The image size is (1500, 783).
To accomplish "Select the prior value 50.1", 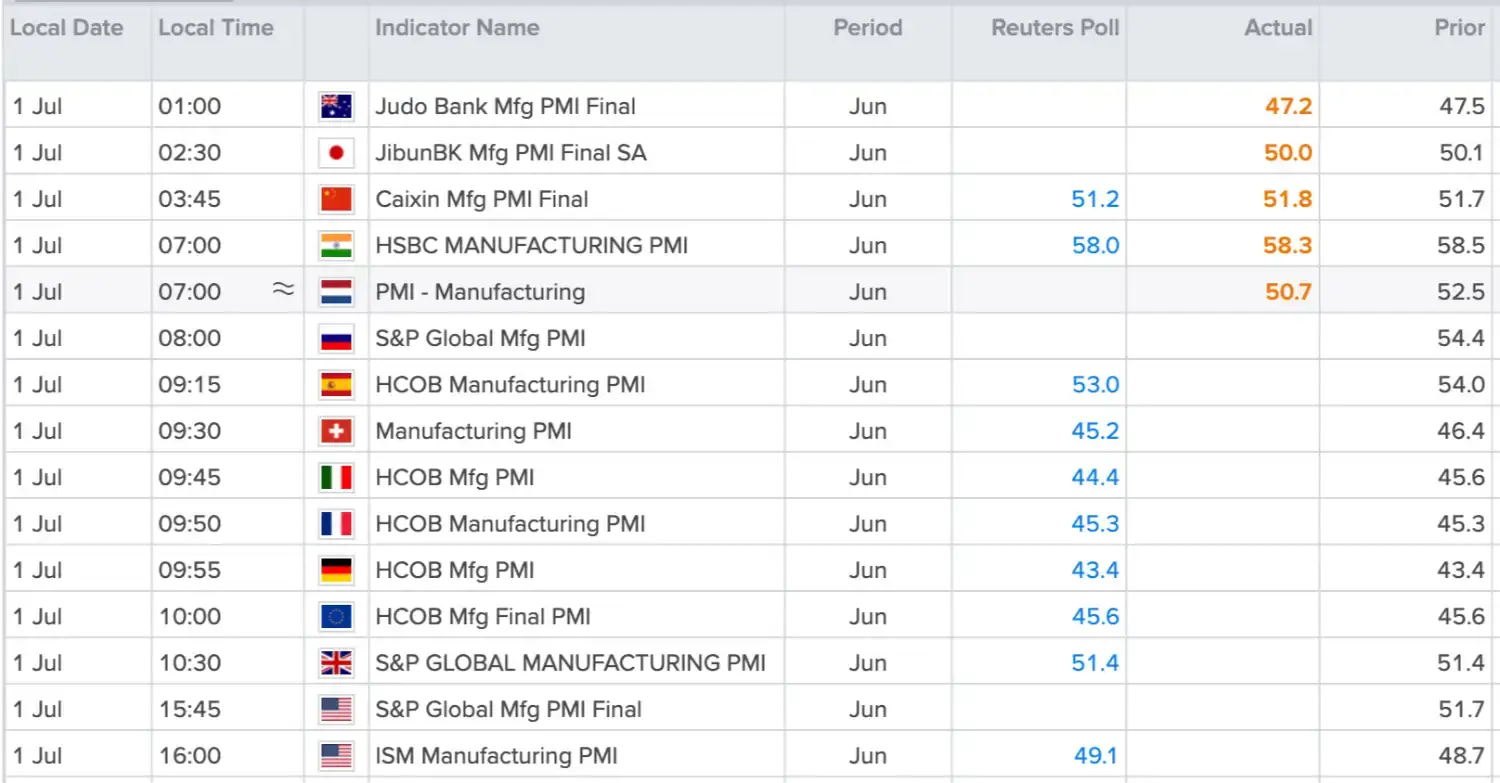I will click(1461, 153).
